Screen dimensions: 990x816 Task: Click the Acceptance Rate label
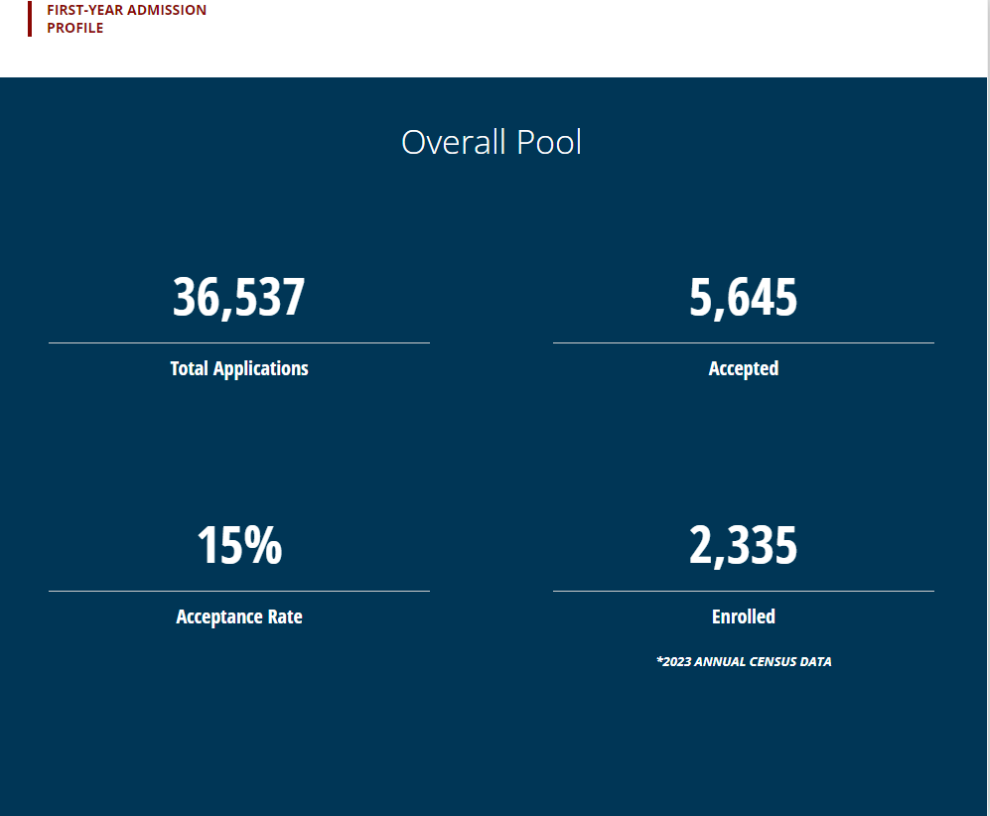[x=239, y=617]
